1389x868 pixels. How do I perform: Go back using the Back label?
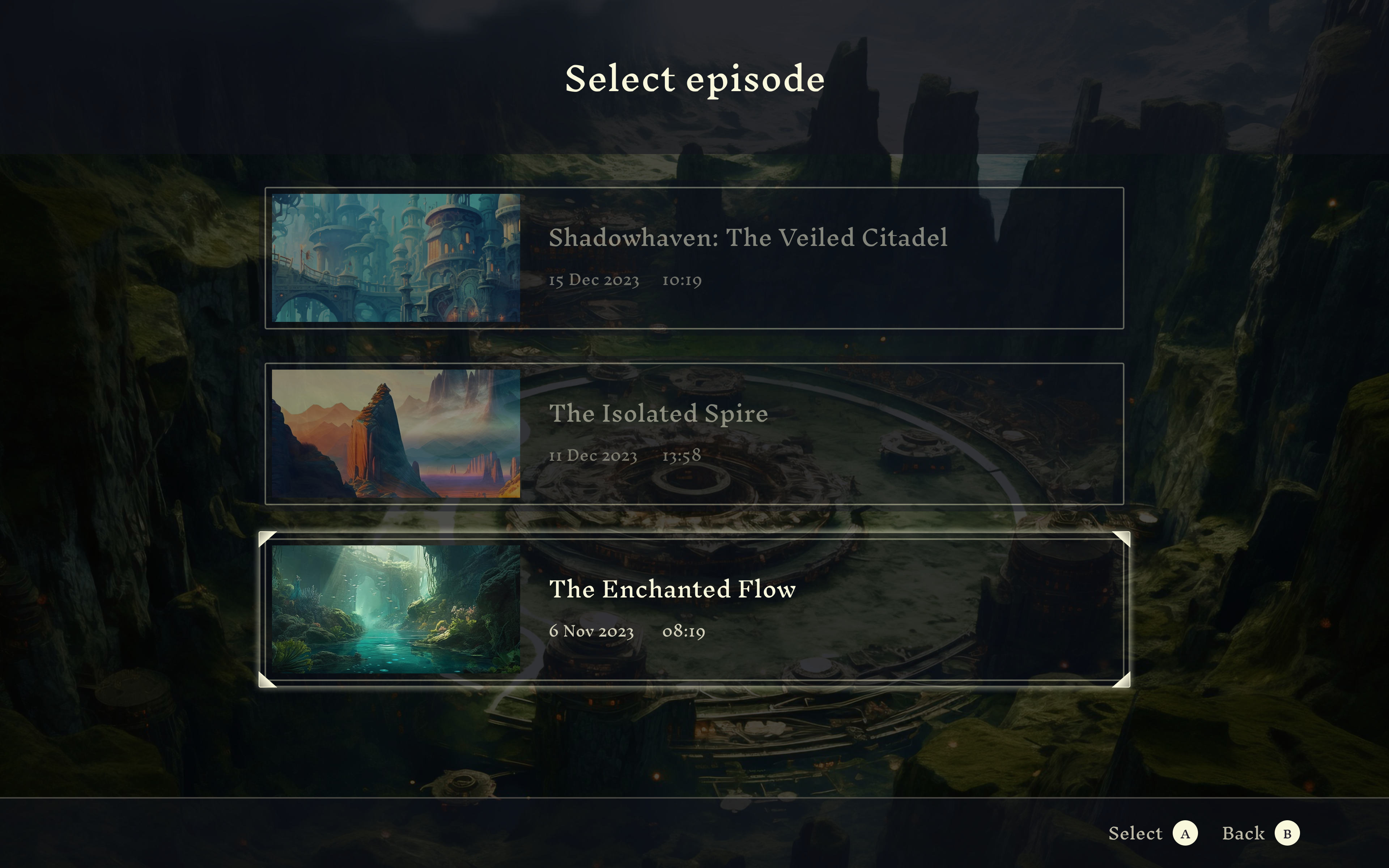coord(1243,833)
